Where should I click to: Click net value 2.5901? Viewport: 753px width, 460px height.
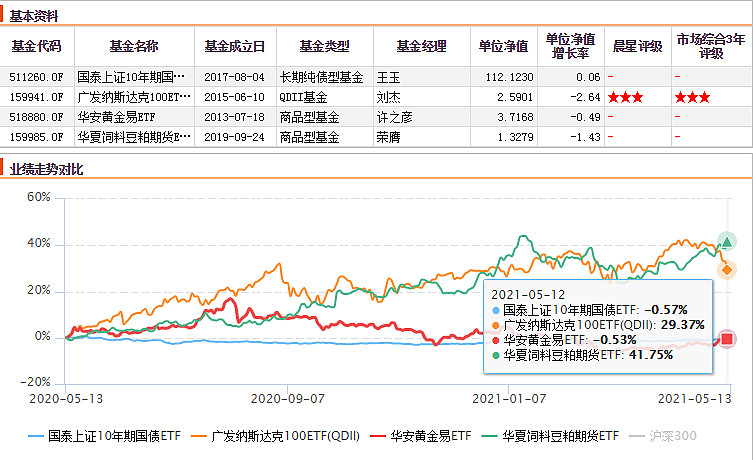click(515, 97)
